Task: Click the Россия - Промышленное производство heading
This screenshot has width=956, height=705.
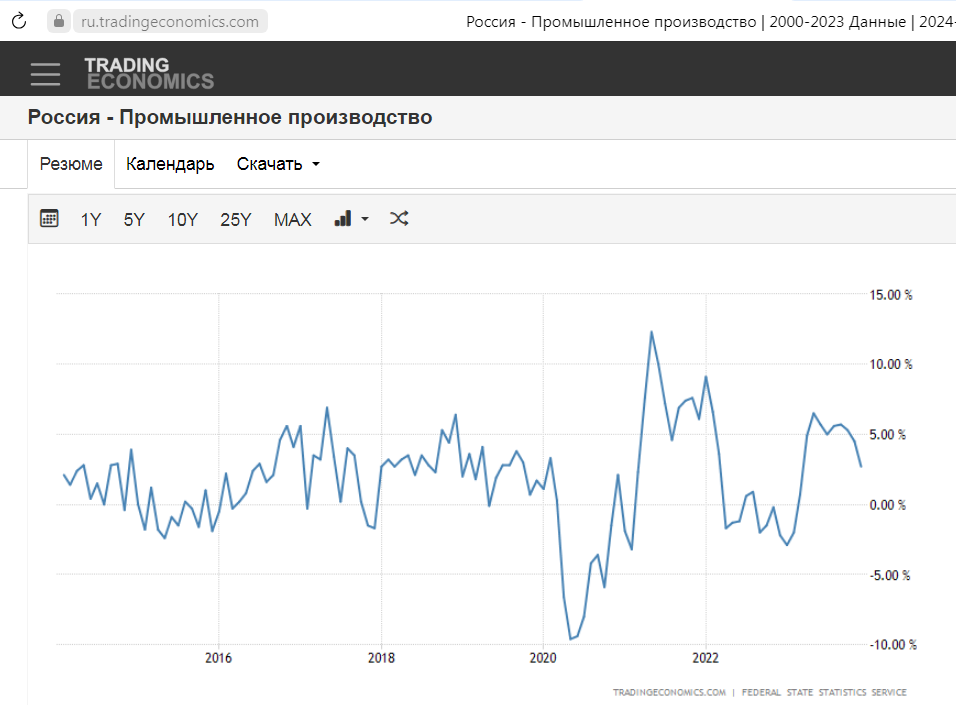Action: point(230,117)
